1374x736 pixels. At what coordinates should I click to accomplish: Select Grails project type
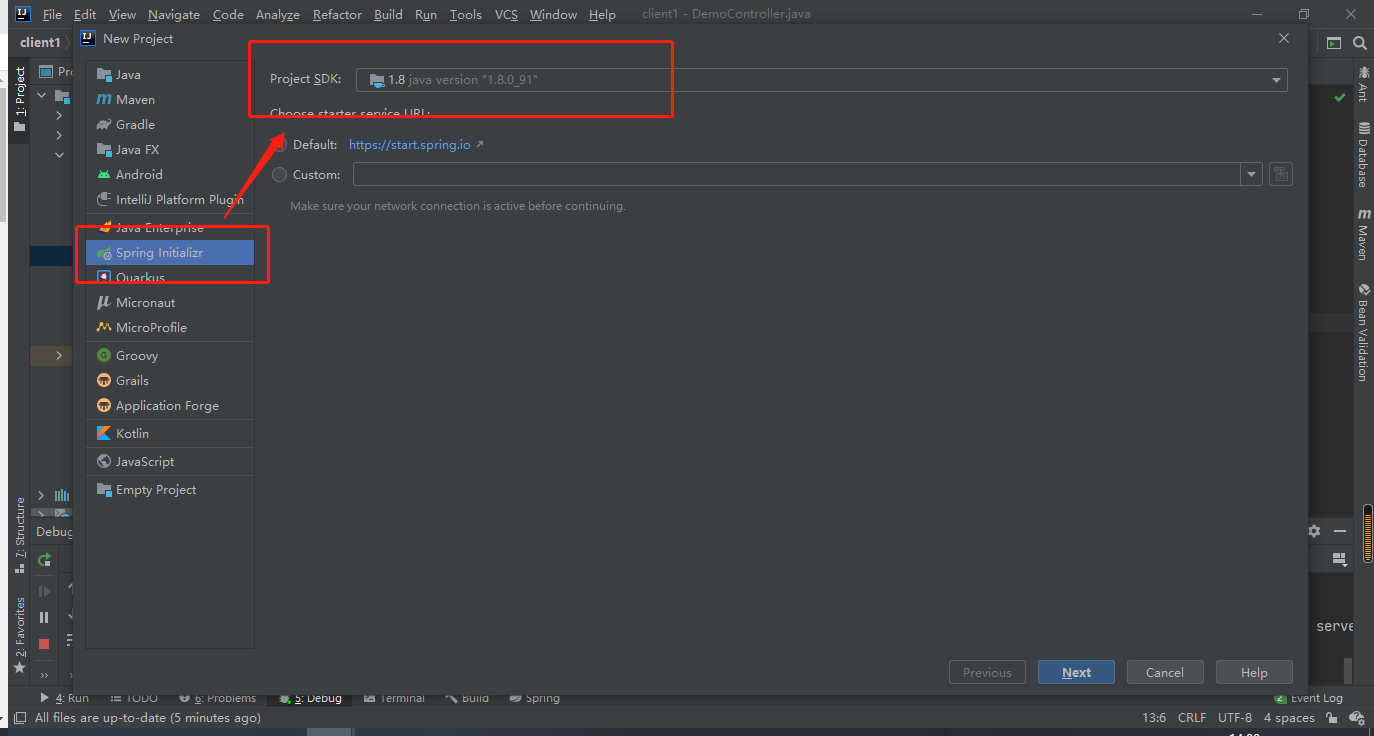[170, 380]
